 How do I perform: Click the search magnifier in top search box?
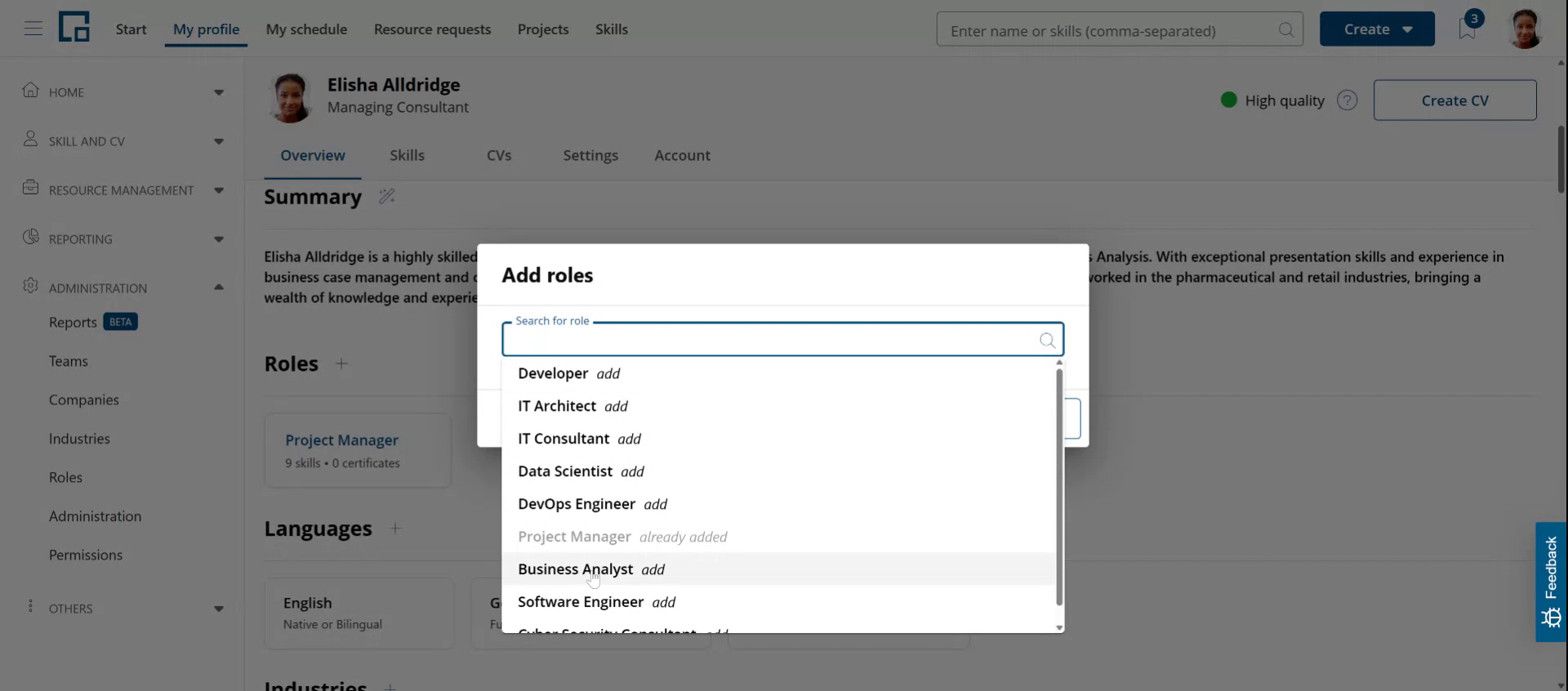pyautogui.click(x=1286, y=30)
